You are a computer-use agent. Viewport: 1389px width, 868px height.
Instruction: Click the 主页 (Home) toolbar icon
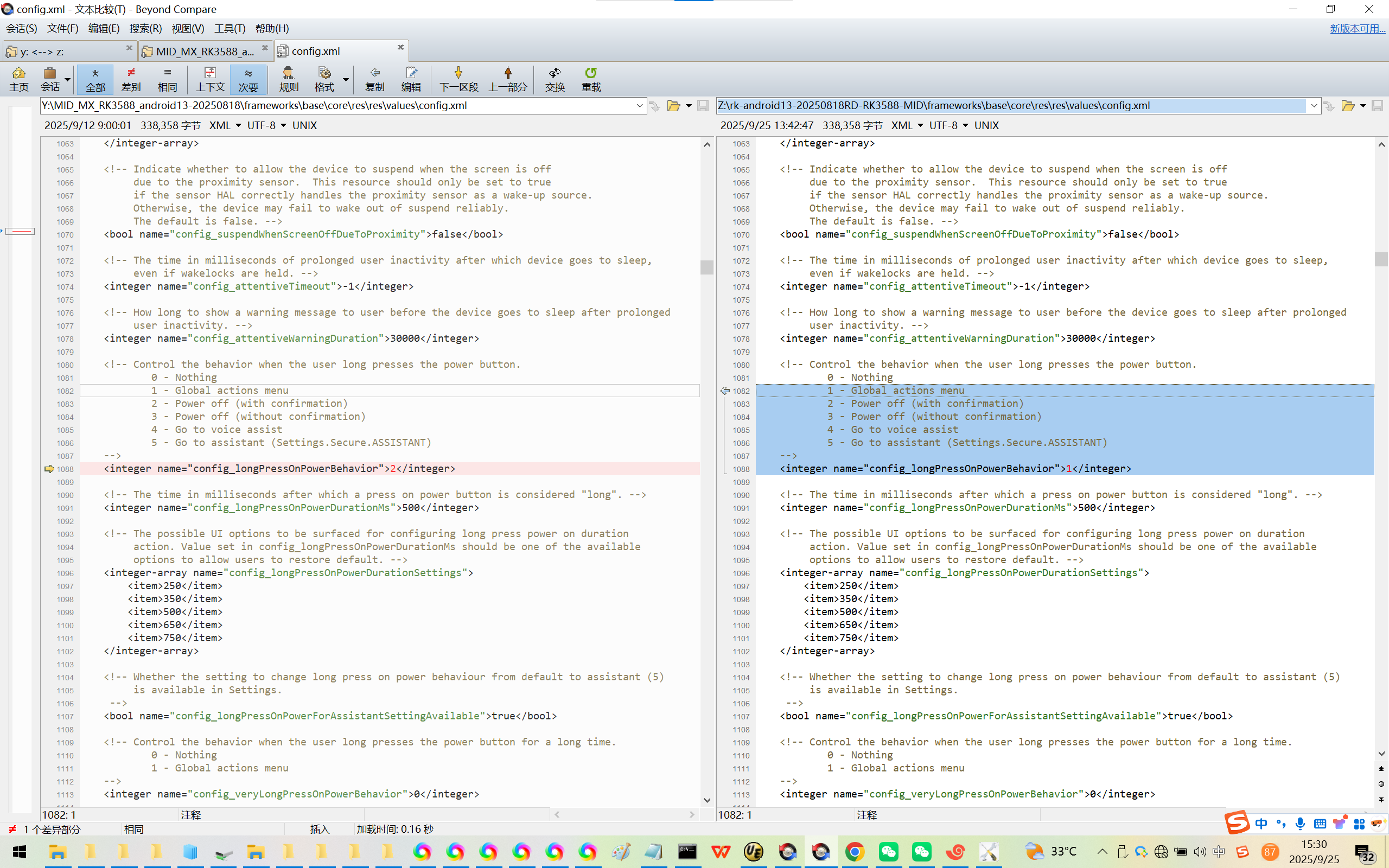click(18, 79)
